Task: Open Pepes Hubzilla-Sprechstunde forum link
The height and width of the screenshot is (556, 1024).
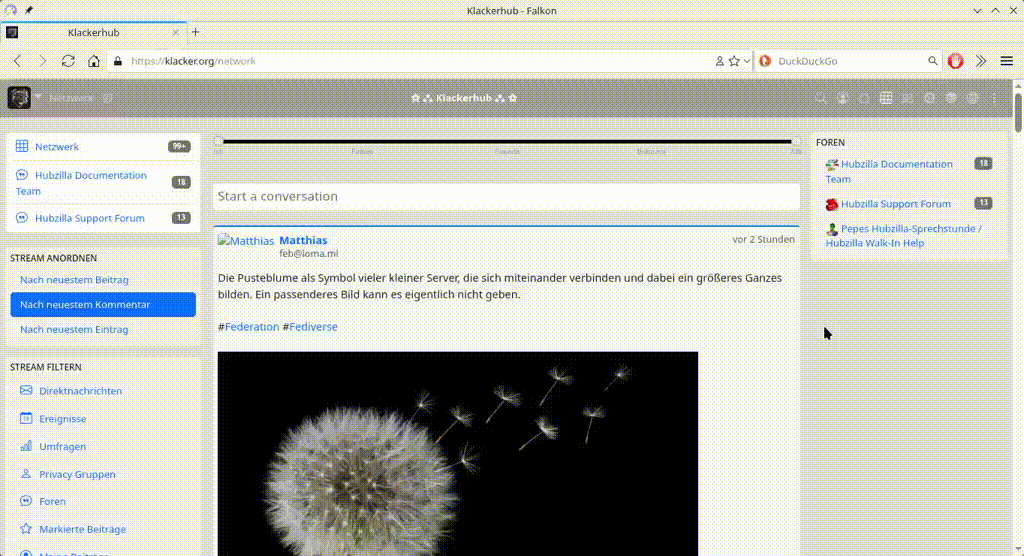Action: 904,235
